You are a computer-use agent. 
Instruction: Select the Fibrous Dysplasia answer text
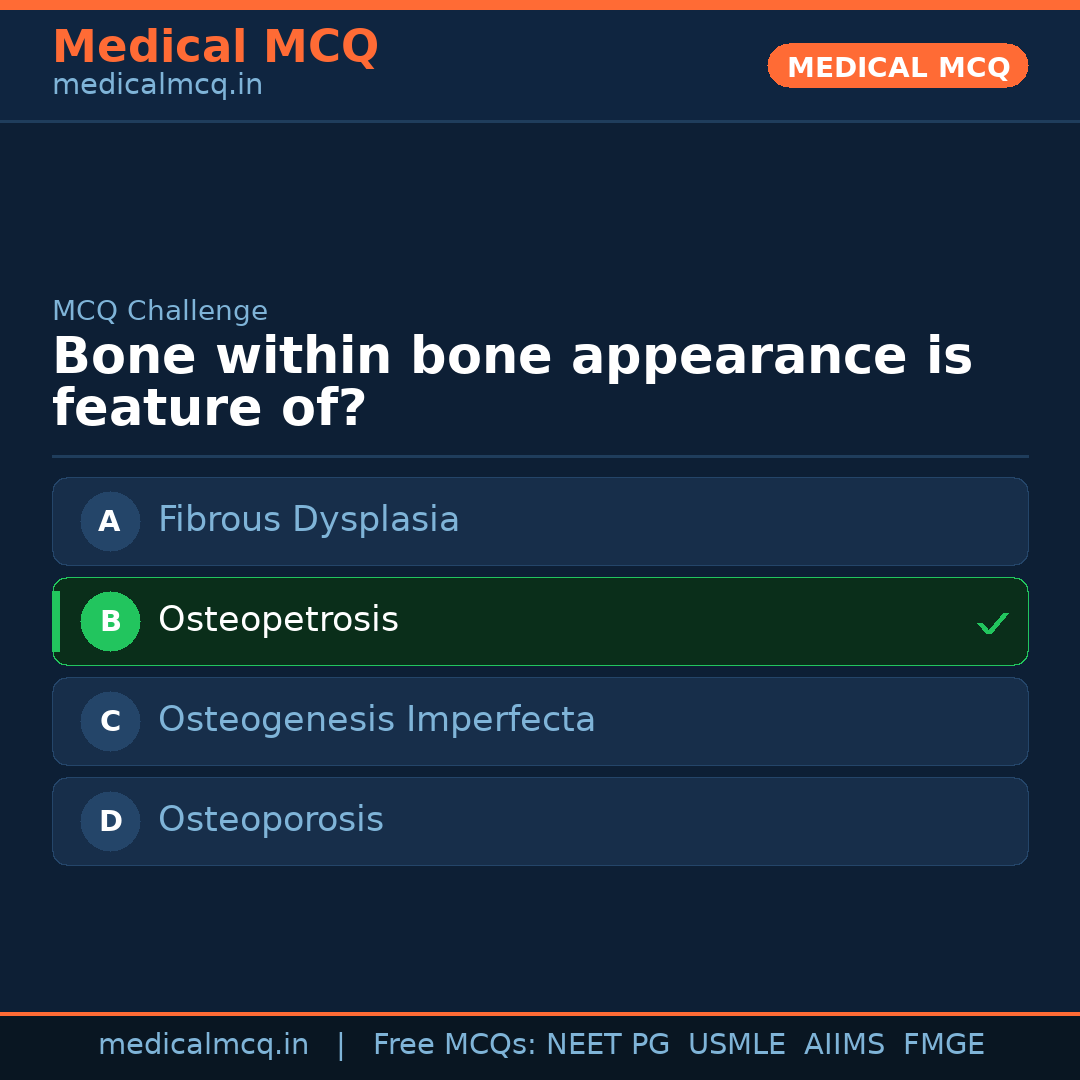308,520
